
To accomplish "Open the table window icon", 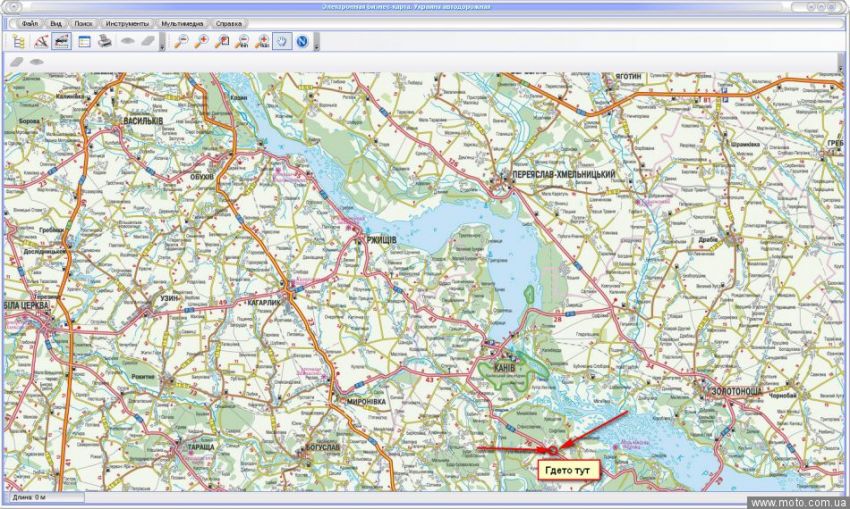I will [85, 42].
